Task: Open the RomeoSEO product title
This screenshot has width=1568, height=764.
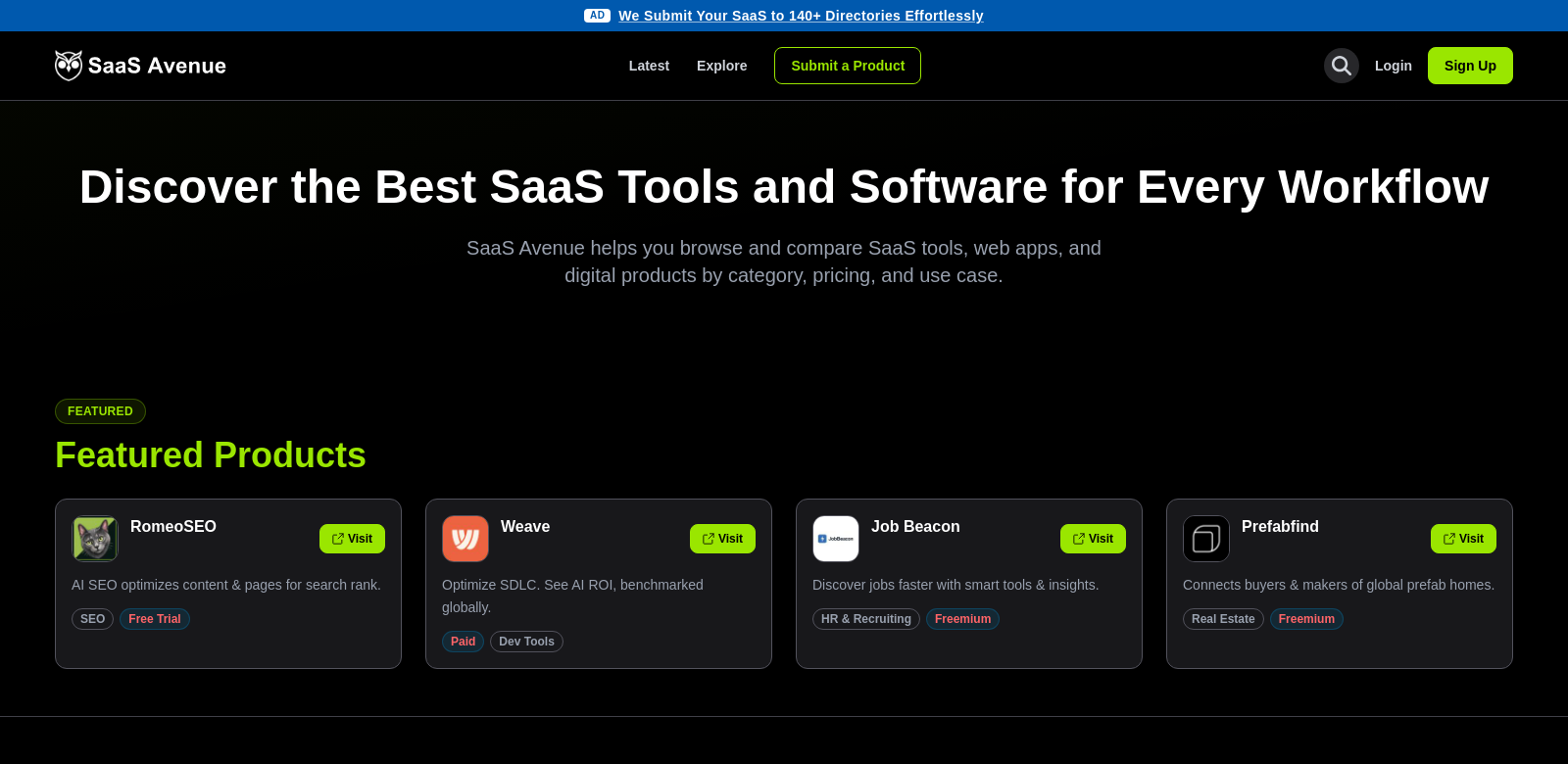Action: point(173,527)
